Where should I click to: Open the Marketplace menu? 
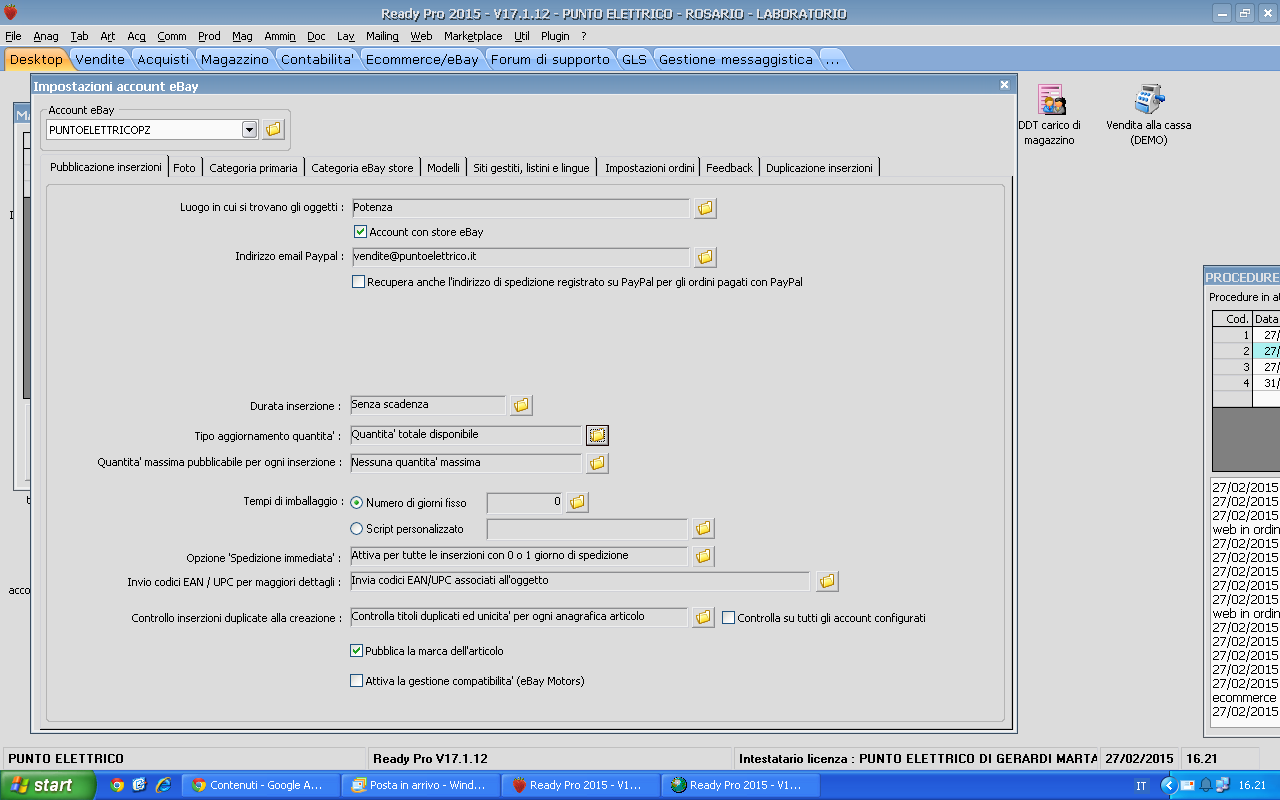point(473,36)
